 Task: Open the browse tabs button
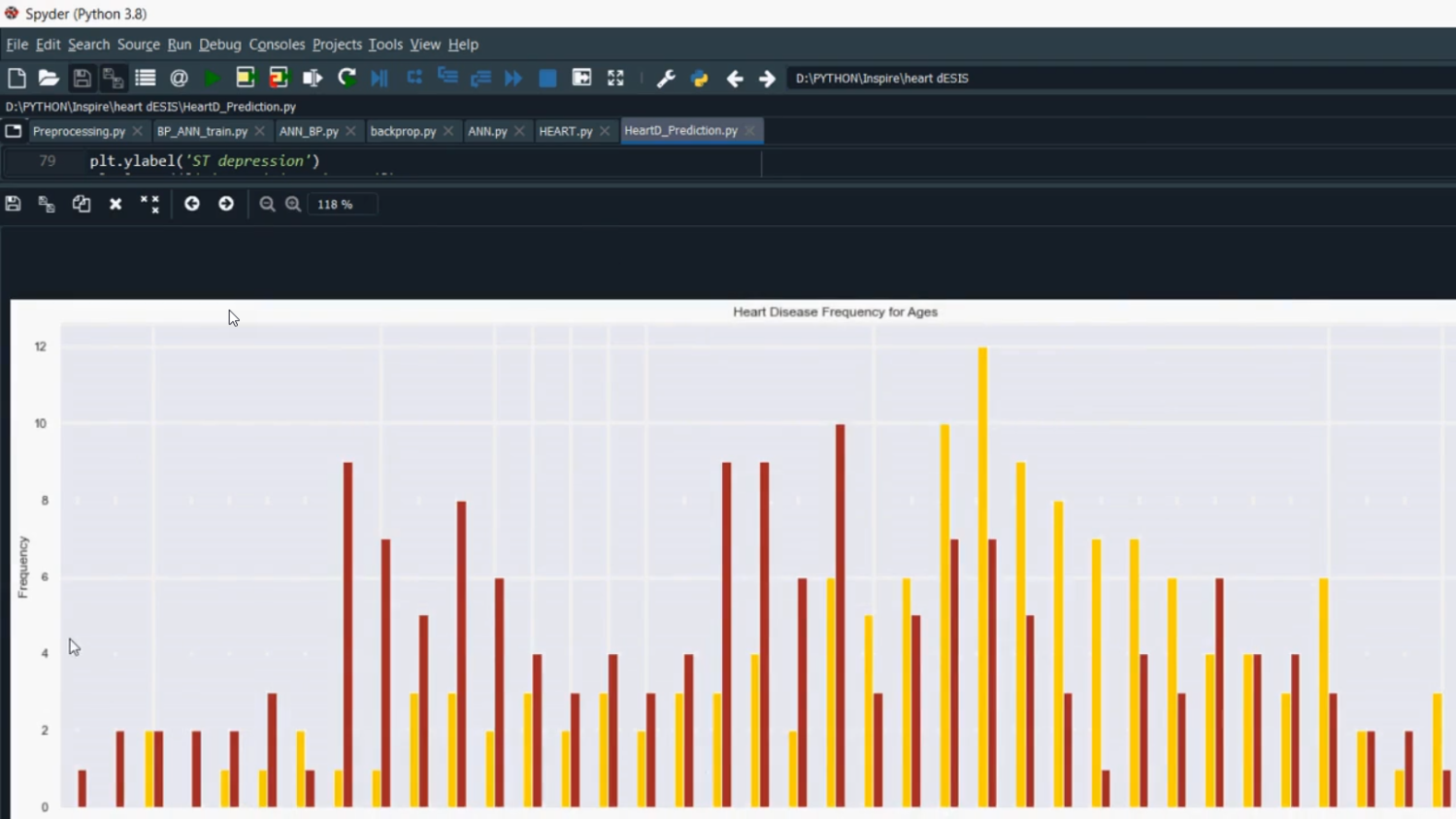tap(14, 131)
